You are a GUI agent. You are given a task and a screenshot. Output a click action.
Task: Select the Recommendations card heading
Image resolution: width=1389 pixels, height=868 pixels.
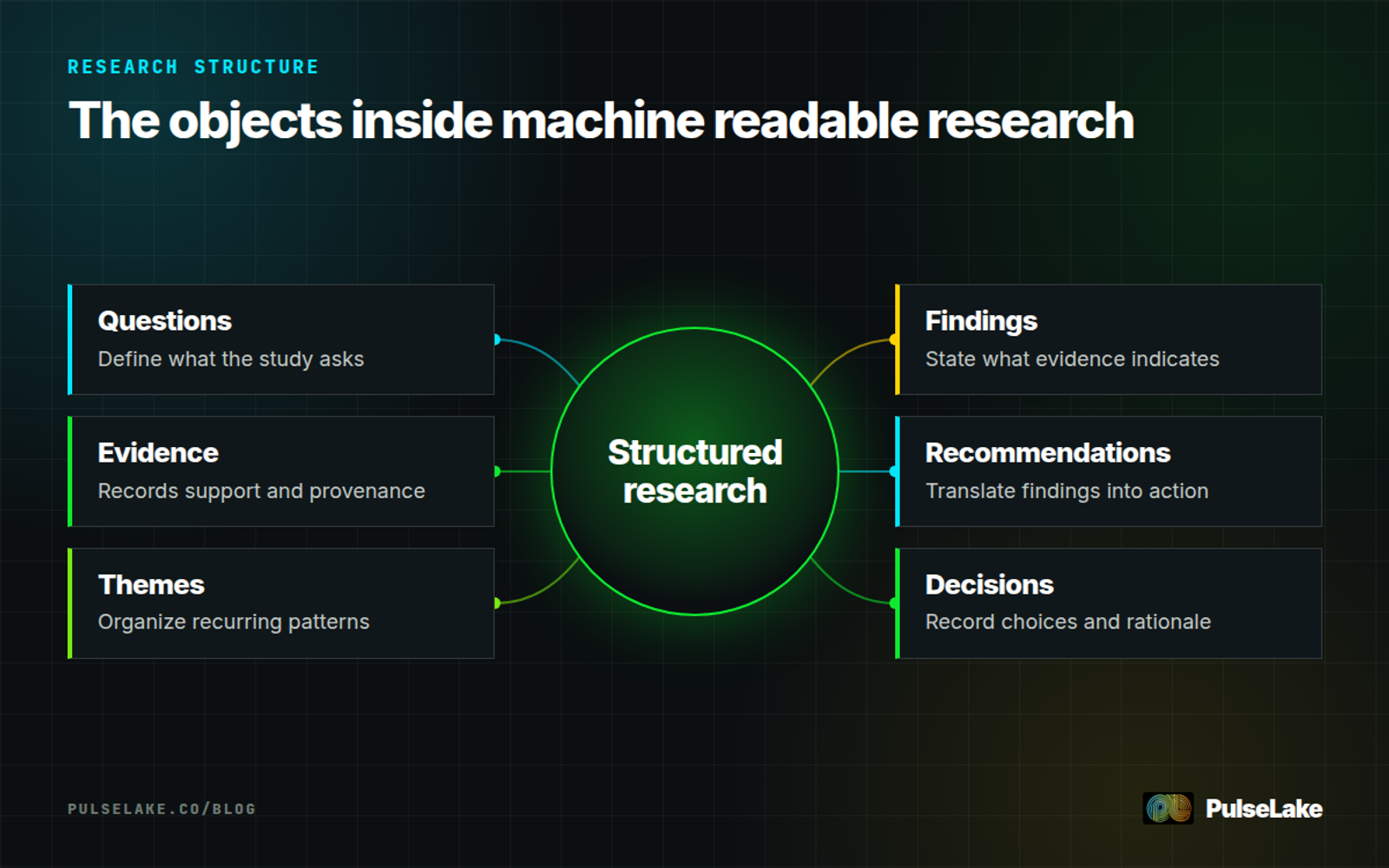pos(1048,452)
